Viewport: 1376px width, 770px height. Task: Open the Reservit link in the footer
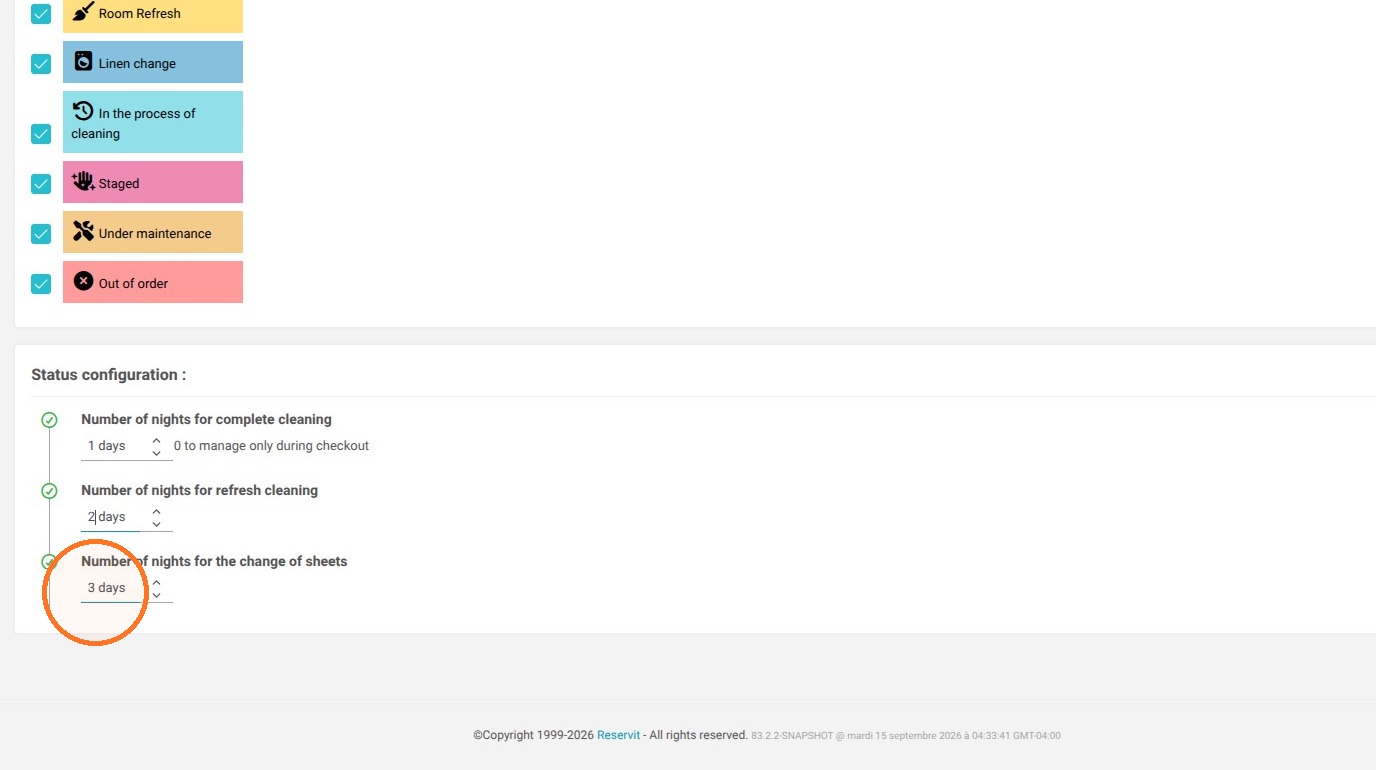click(619, 735)
